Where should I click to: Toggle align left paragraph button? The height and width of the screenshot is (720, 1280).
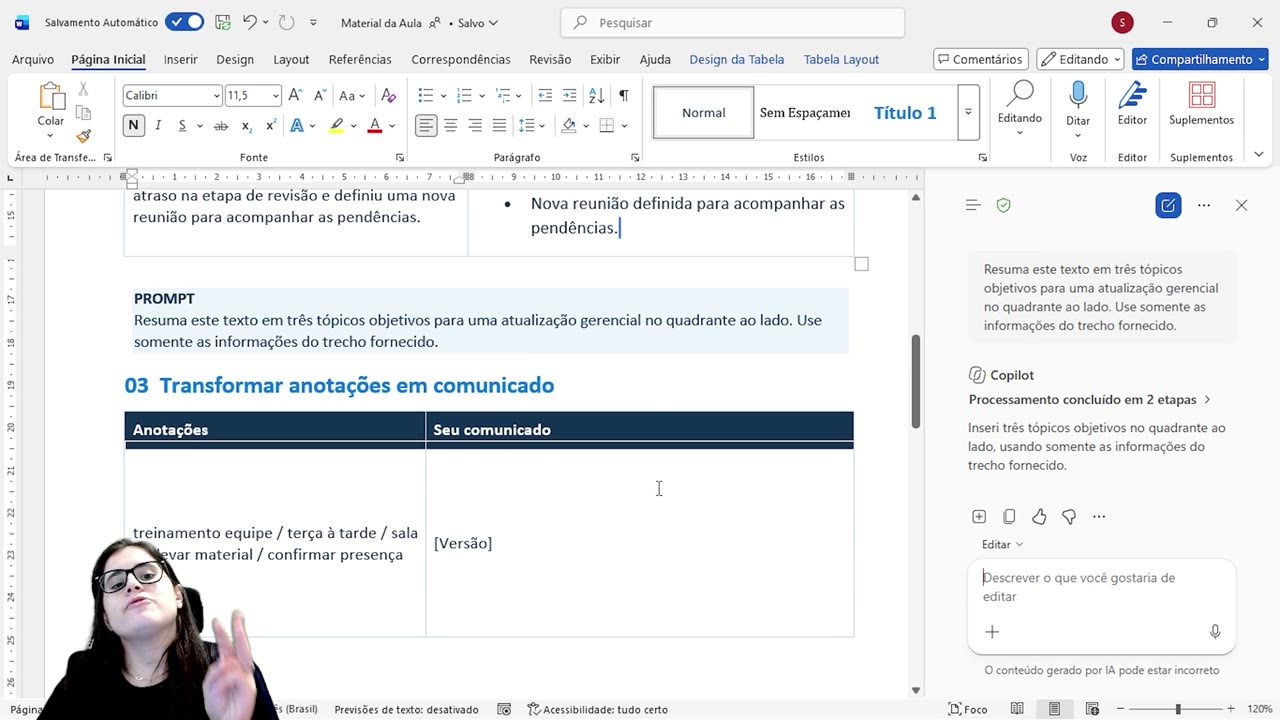pos(426,126)
